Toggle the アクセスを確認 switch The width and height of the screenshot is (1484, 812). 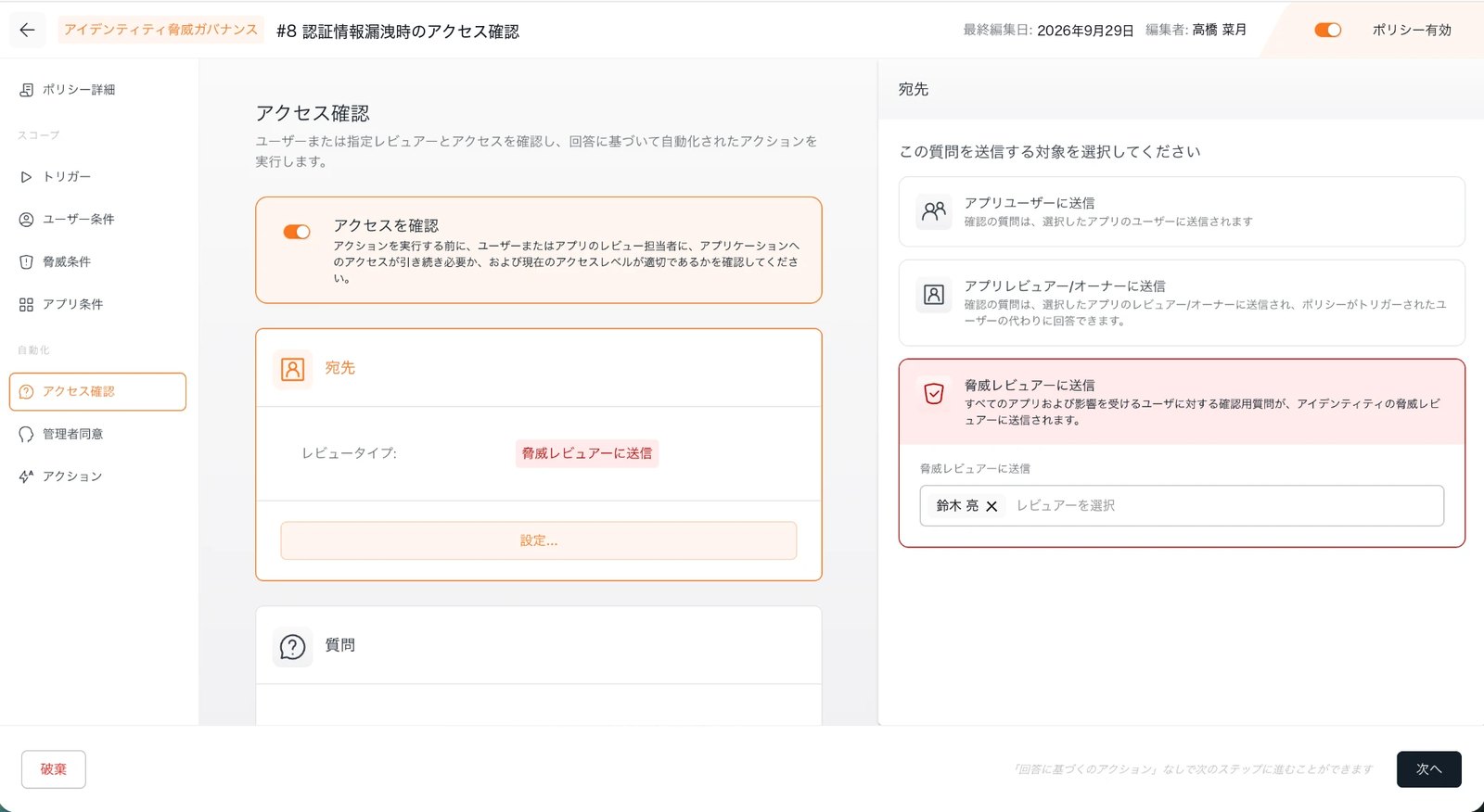click(297, 232)
